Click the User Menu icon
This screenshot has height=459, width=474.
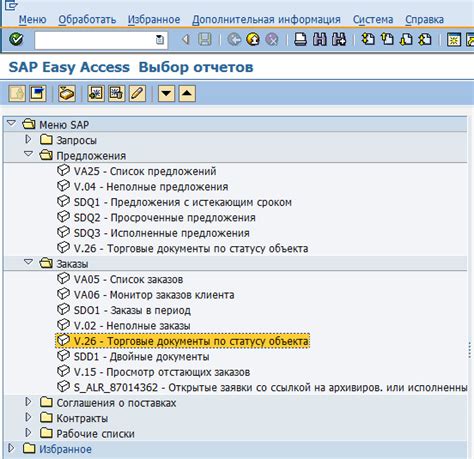click(17, 93)
